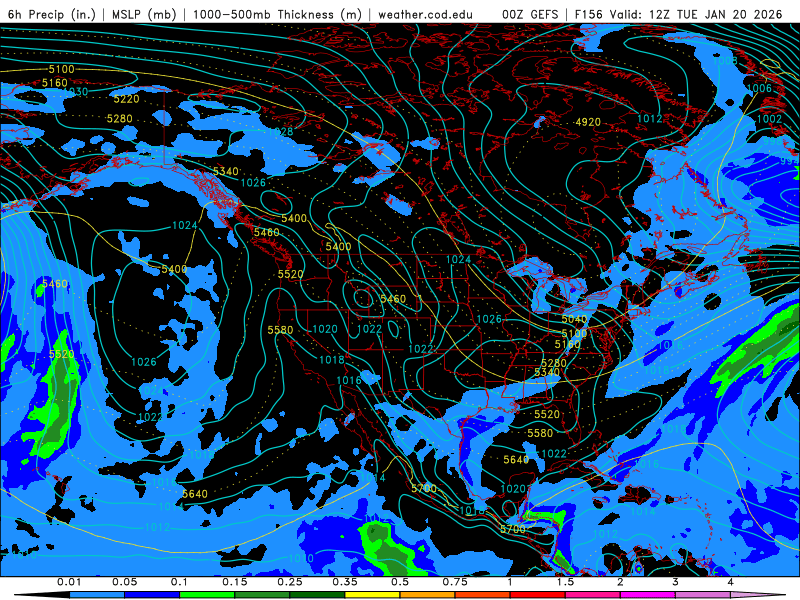Viewport: 800px width, 600px height.
Task: Click the '4920' thickness label over Canada
Action: [588, 122]
